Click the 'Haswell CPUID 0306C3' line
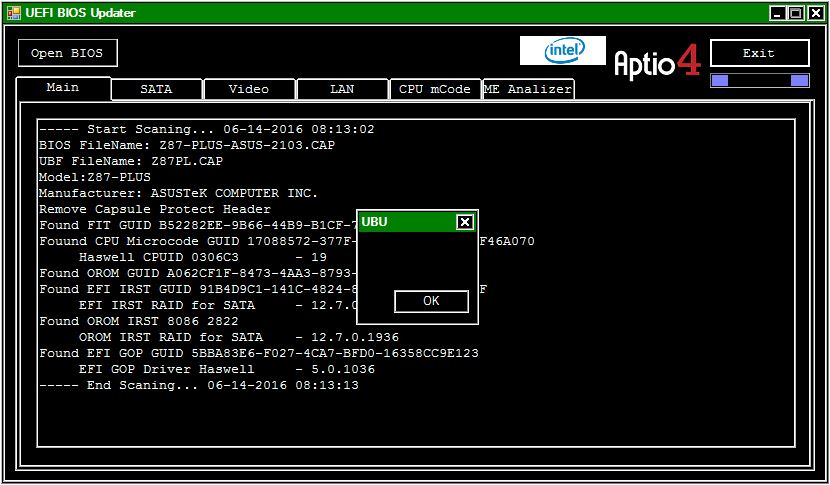This screenshot has height=485, width=830. [x=203, y=257]
